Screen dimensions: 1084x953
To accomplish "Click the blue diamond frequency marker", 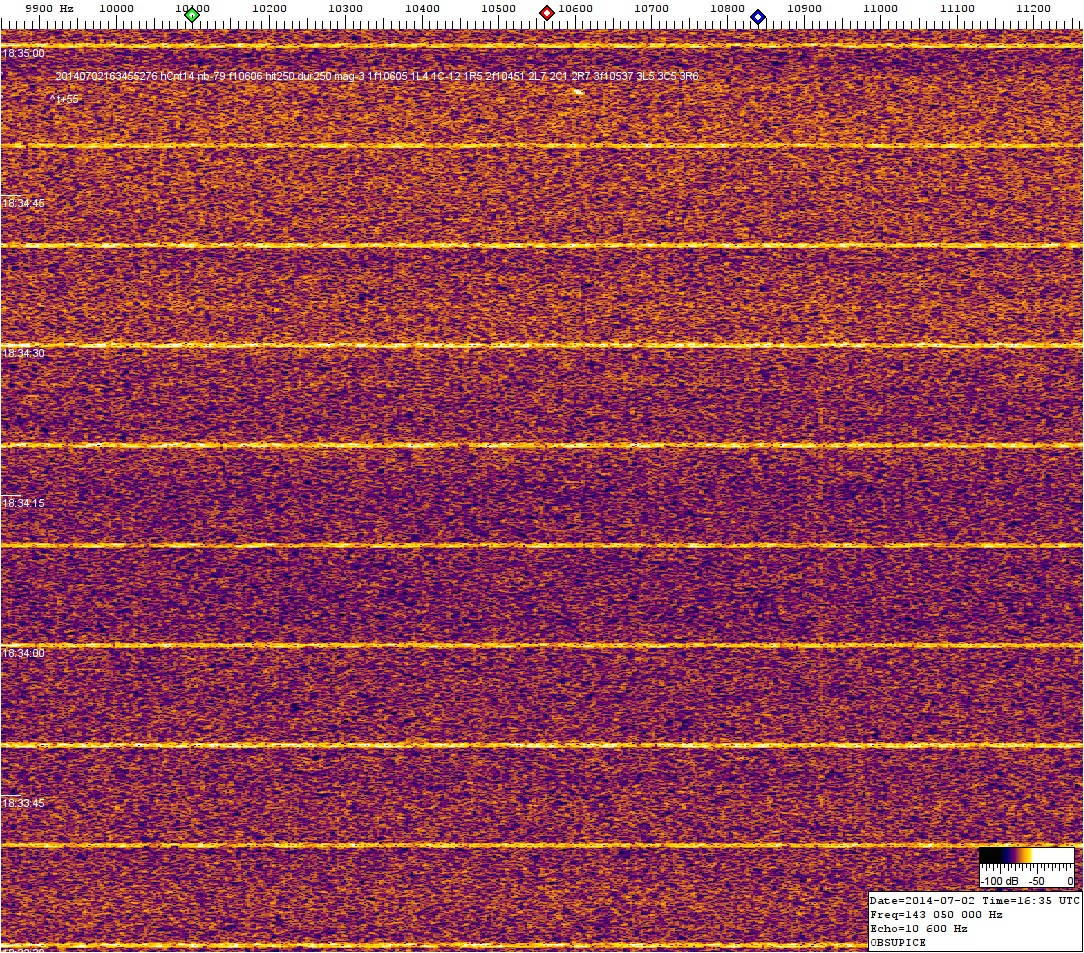I will (x=758, y=17).
